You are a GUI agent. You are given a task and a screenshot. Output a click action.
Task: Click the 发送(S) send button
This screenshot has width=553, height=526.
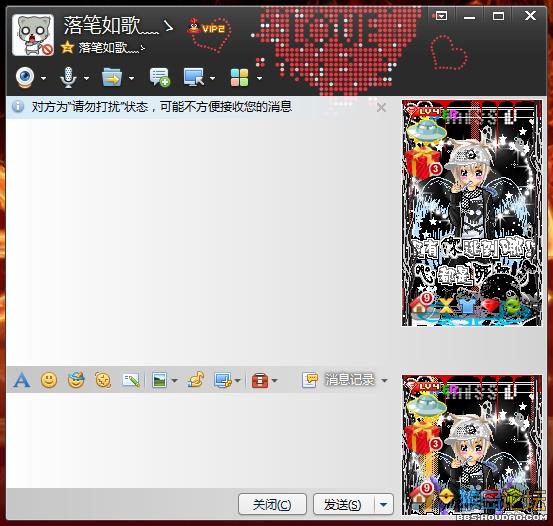pyautogui.click(x=343, y=504)
